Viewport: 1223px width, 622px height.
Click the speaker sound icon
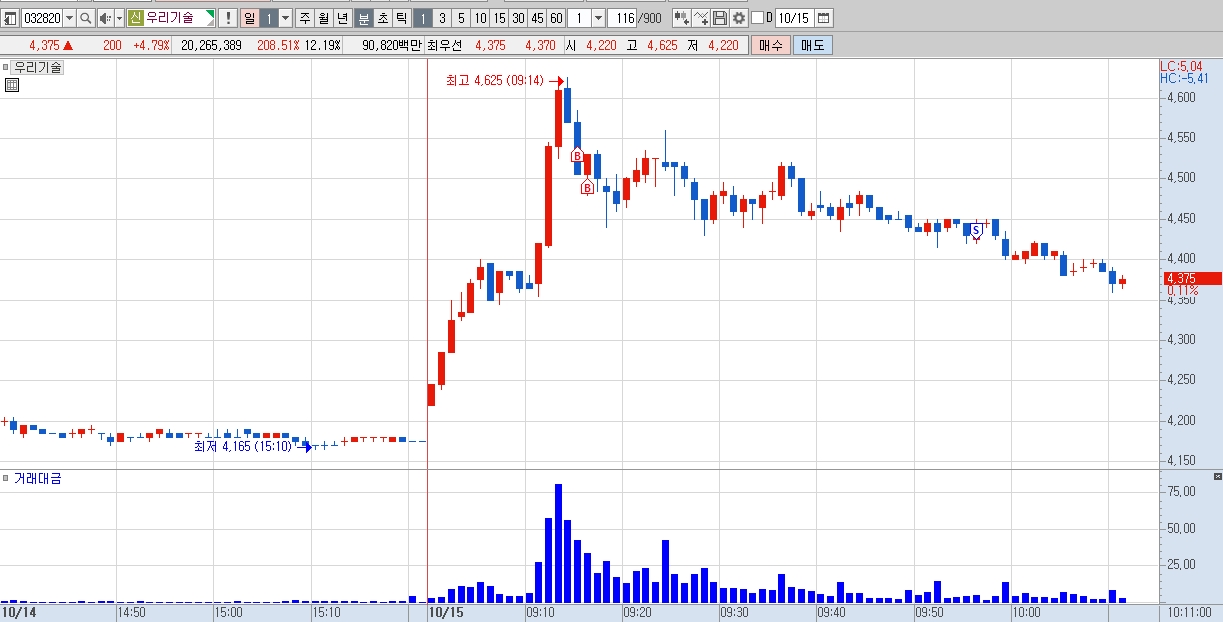point(104,18)
